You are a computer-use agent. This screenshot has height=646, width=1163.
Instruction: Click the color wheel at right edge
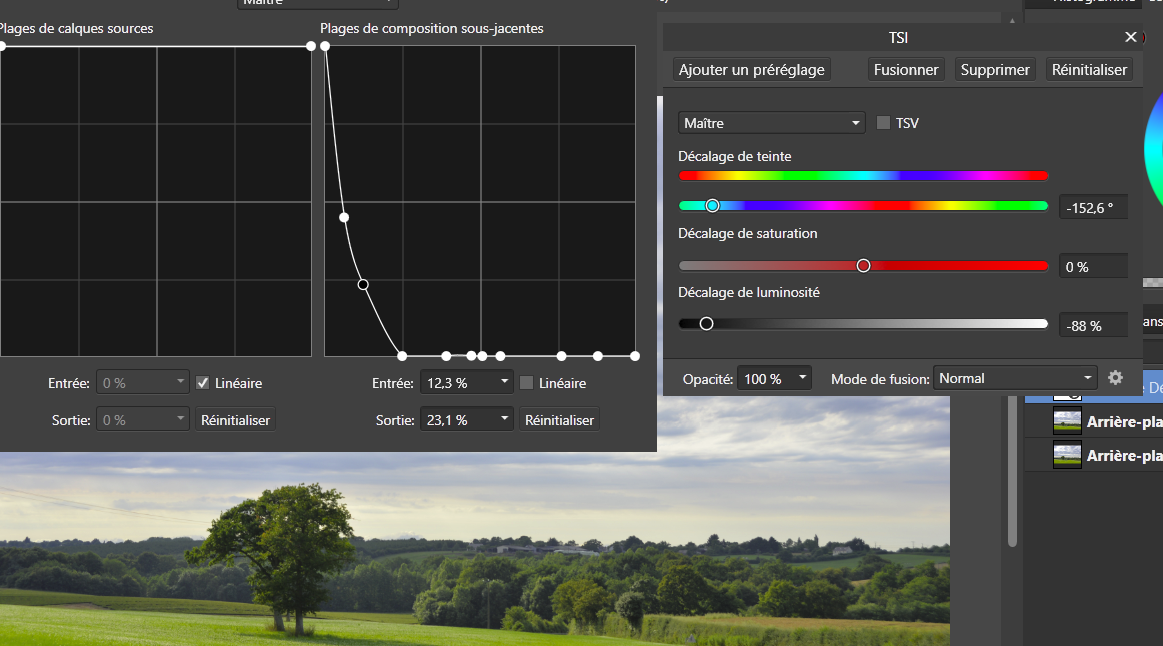pyautogui.click(x=1153, y=152)
